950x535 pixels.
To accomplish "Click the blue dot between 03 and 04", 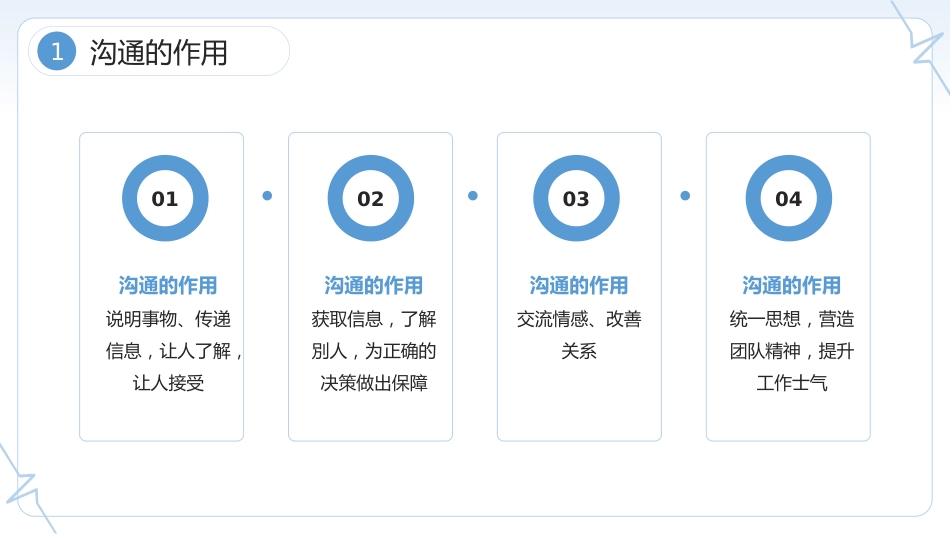I will pyautogui.click(x=685, y=196).
